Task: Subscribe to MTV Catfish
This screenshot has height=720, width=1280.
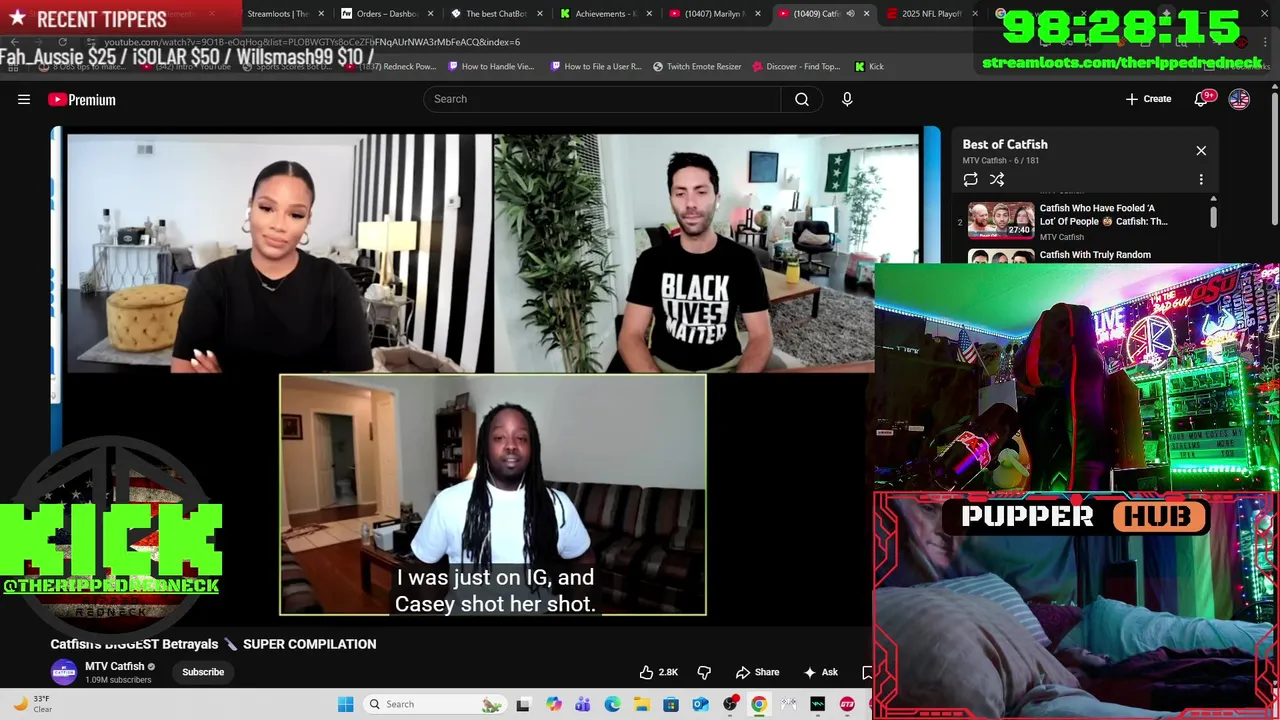Action: point(203,672)
